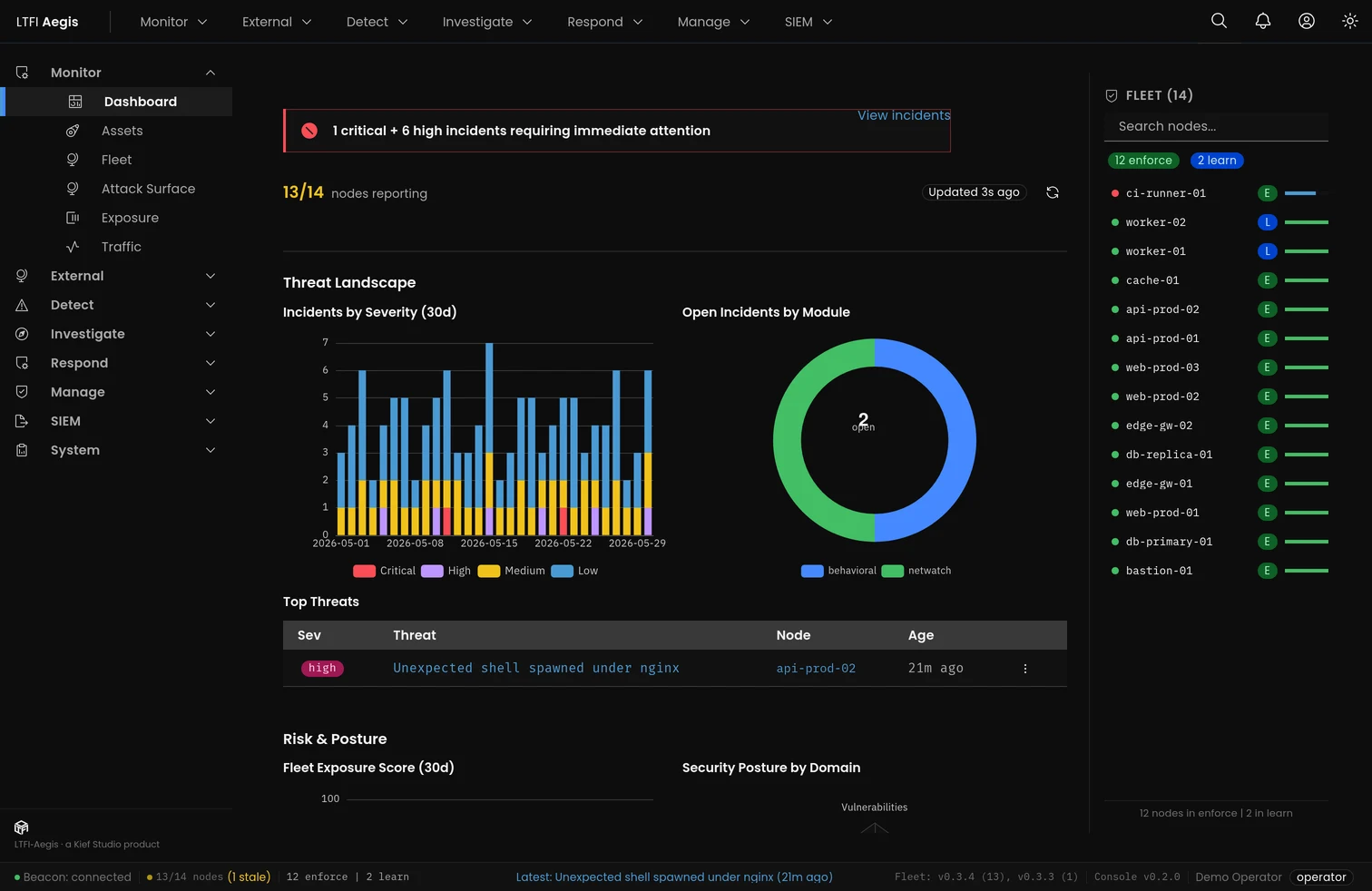Click the View incidents link
This screenshot has height=891, width=1372.
tap(904, 115)
